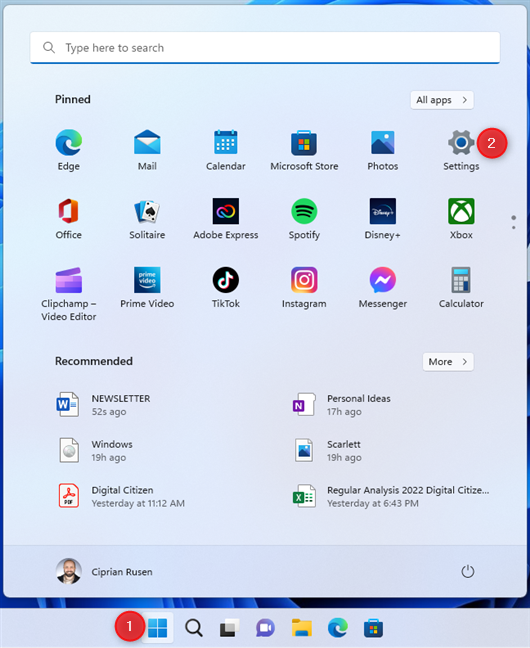This screenshot has height=648, width=530.
Task: Open the Settings gear app
Action: pos(461,150)
